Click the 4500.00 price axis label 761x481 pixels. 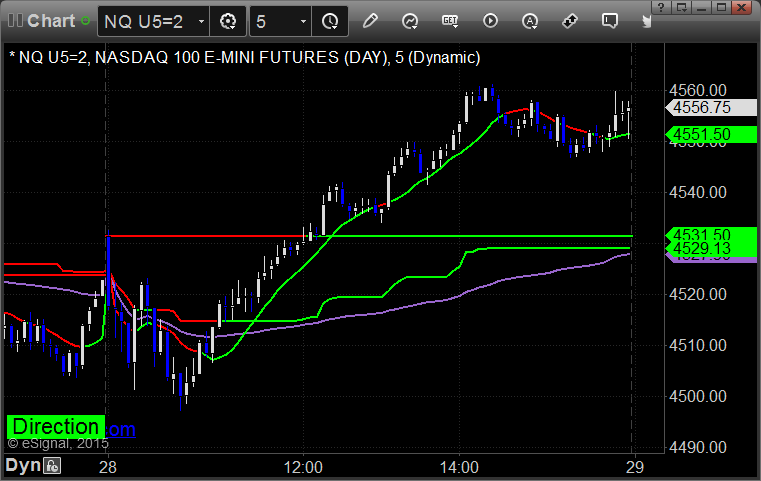[x=697, y=397]
